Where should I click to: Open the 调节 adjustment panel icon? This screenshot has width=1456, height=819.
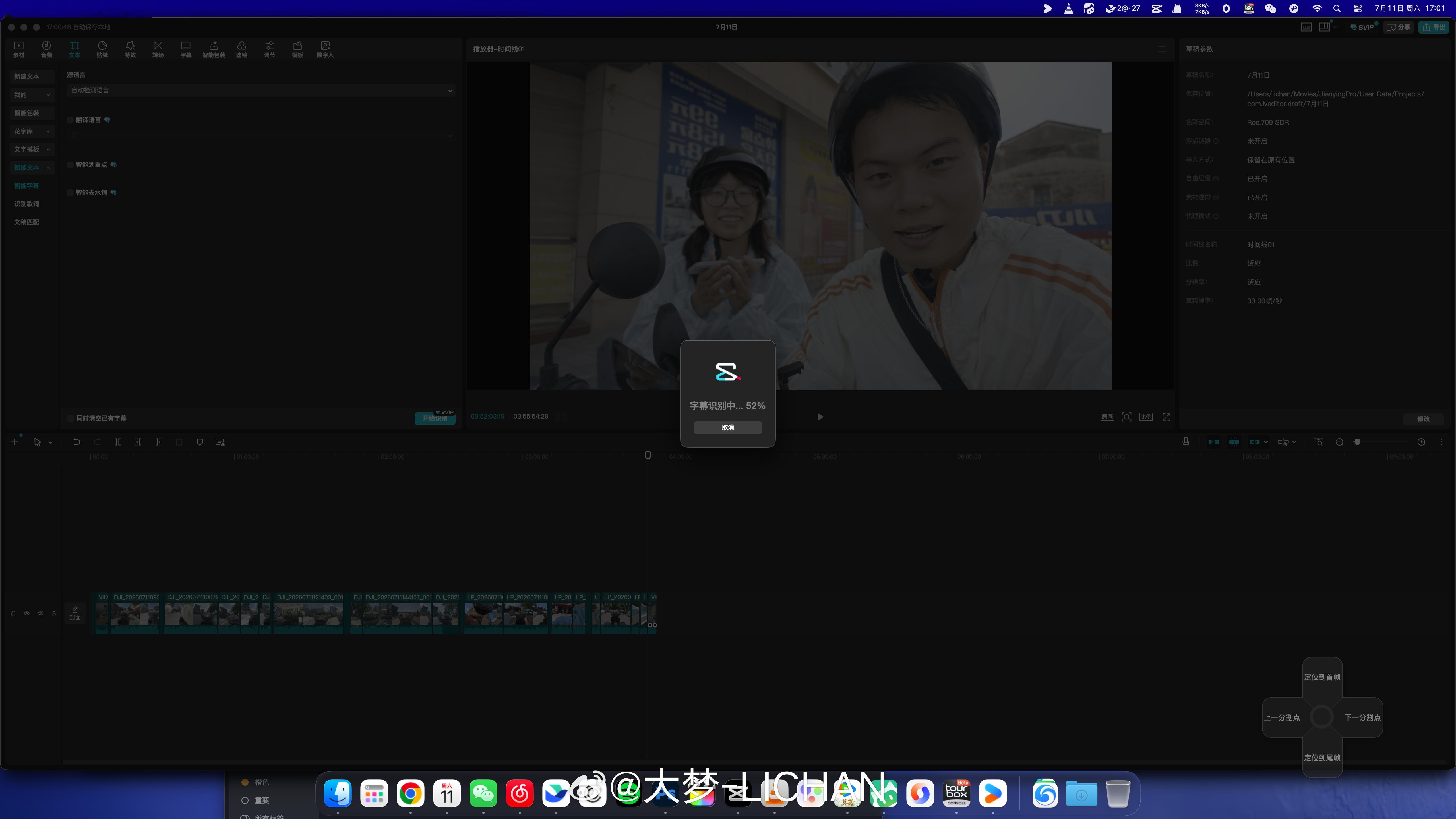tap(269, 49)
